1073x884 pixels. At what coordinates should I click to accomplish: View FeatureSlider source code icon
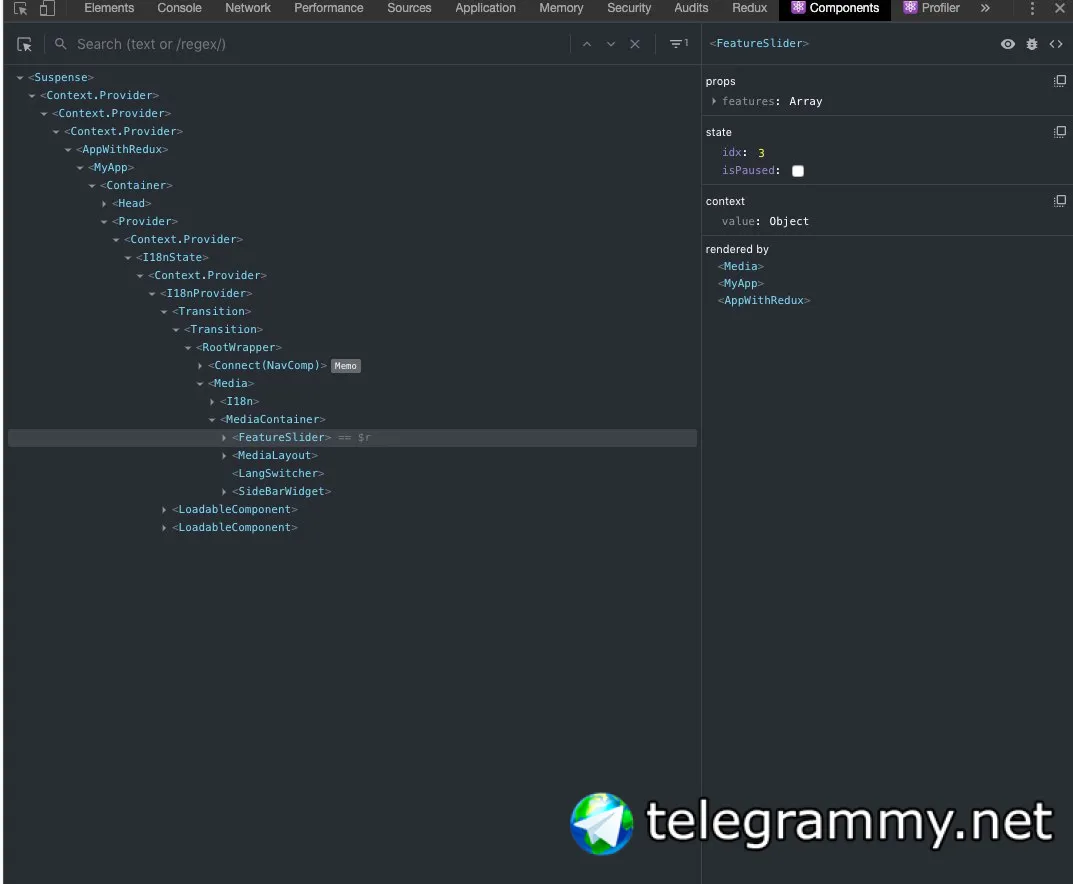[1056, 44]
